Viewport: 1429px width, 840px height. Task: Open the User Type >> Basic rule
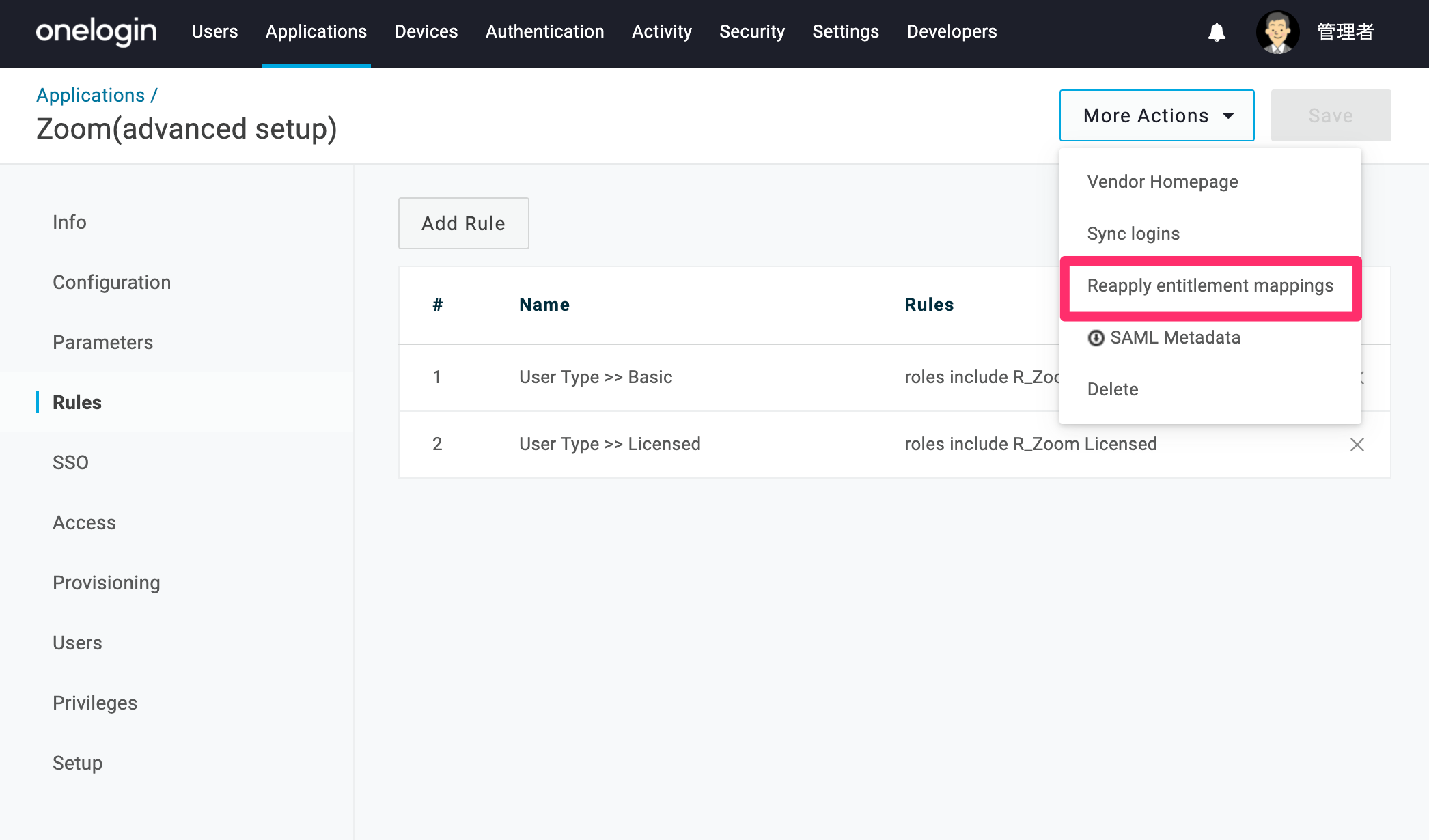[596, 377]
